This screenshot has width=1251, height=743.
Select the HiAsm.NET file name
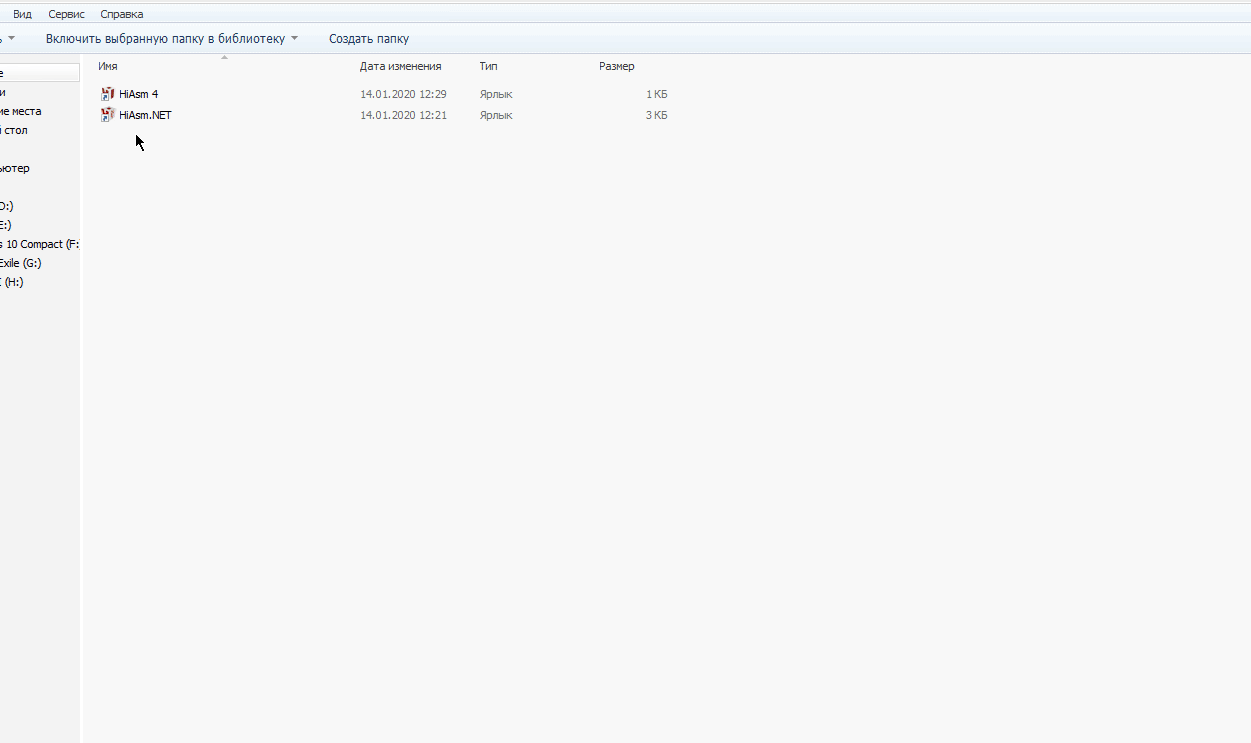pos(145,115)
